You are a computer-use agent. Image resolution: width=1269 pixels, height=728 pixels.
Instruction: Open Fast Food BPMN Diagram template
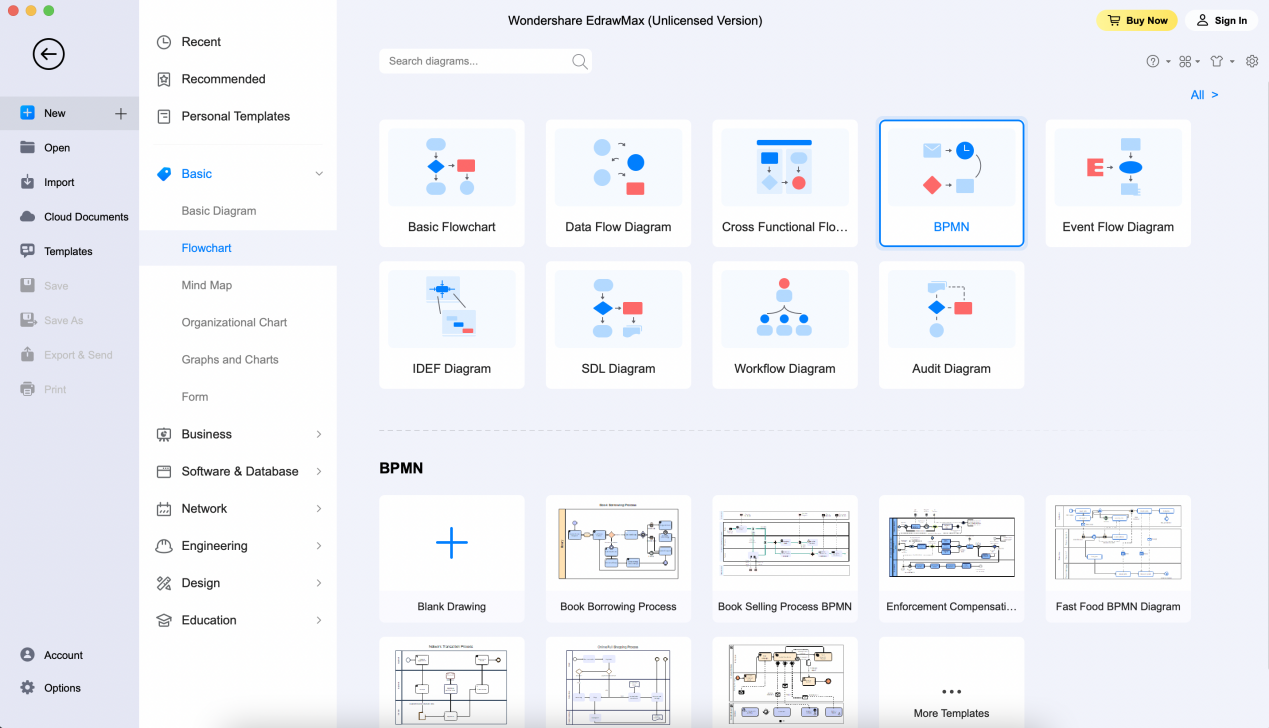[x=1118, y=559]
